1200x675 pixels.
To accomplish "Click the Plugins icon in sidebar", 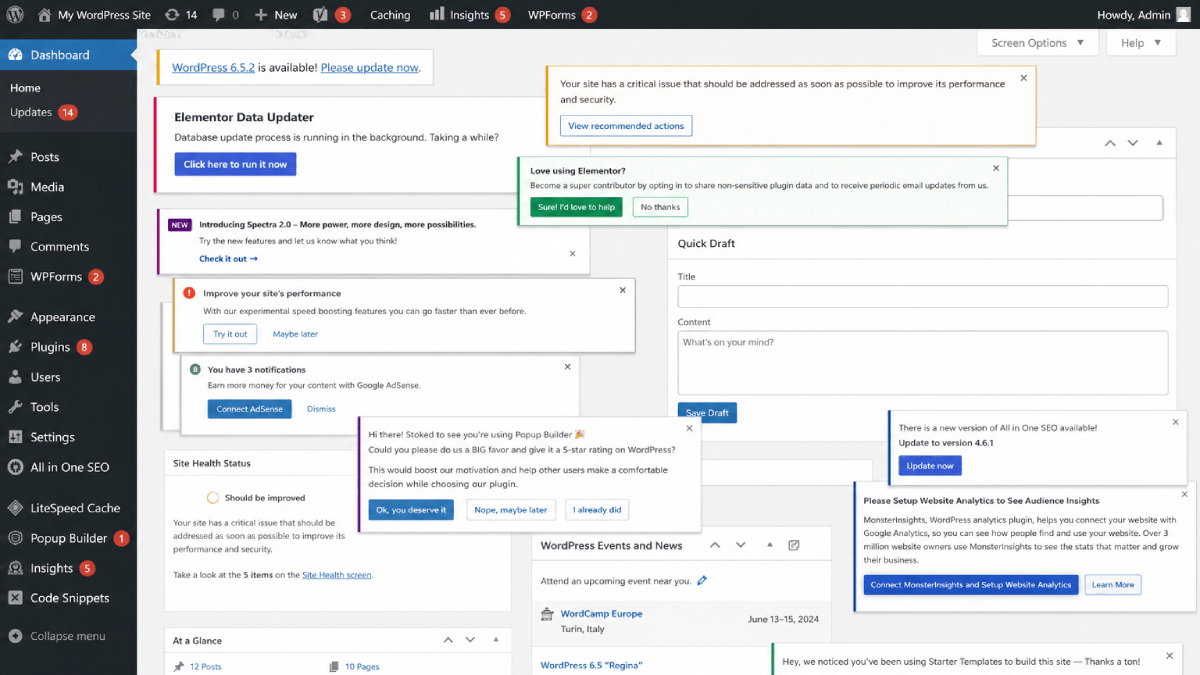I will coord(15,347).
